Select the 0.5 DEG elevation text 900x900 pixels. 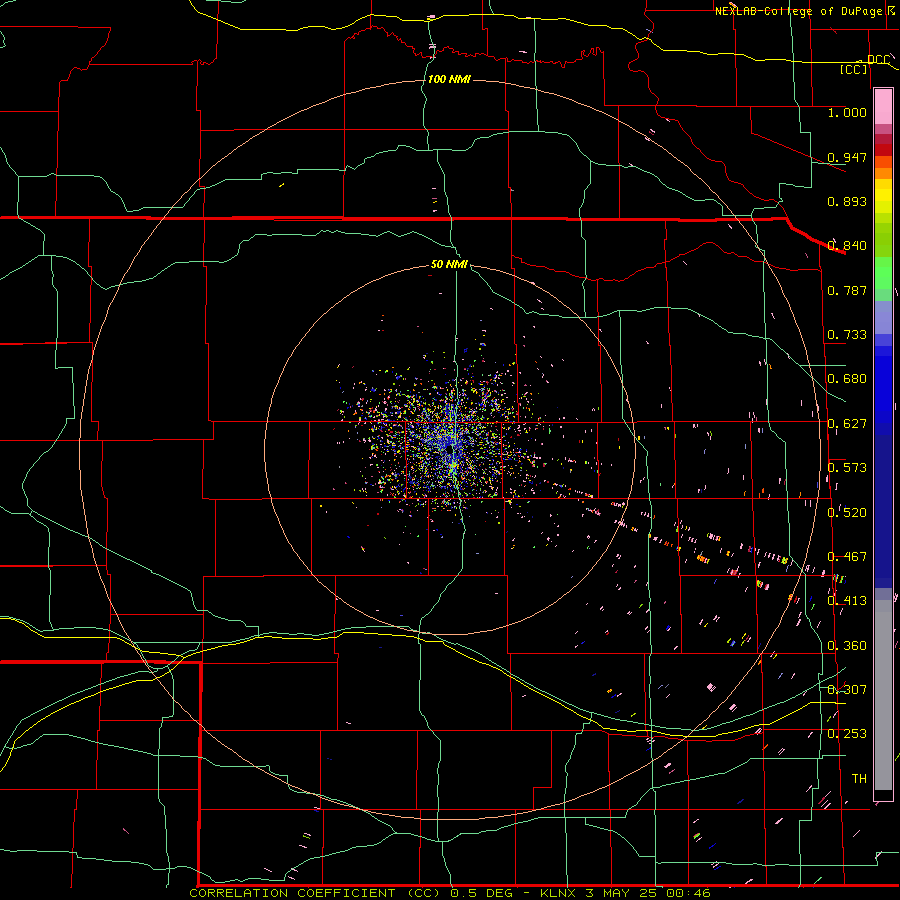click(x=482, y=893)
